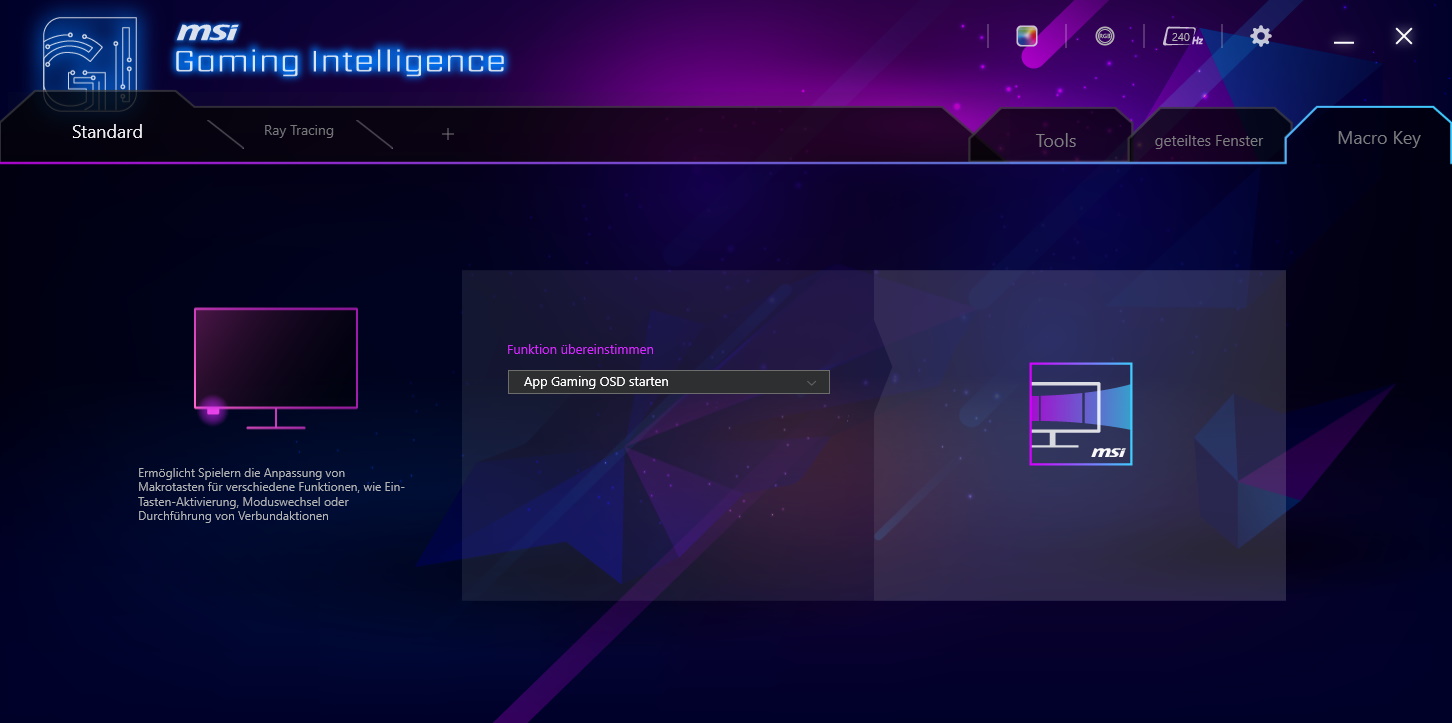Click the MSI Gaming OSD app icon
1452x723 pixels.
pos(1080,414)
